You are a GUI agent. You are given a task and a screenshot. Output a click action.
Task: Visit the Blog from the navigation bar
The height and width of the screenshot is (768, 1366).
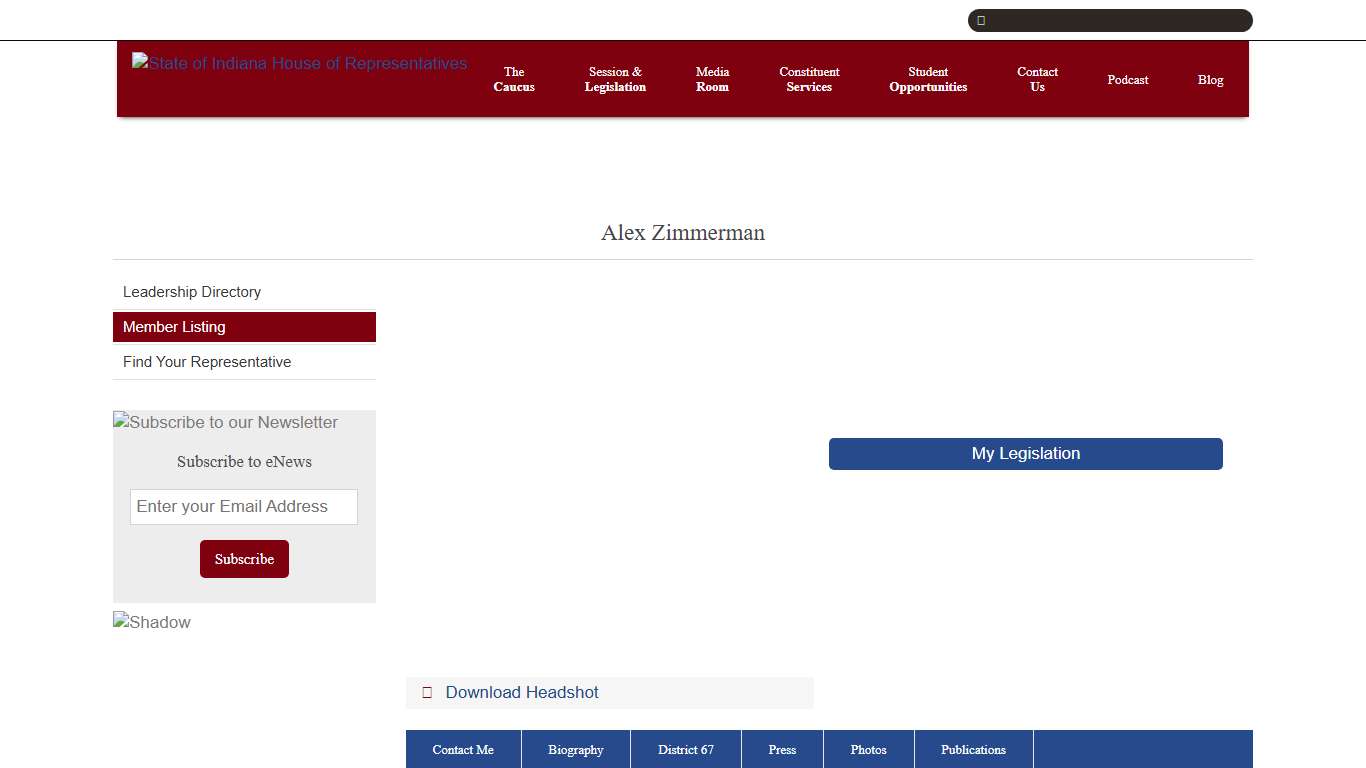[1210, 80]
